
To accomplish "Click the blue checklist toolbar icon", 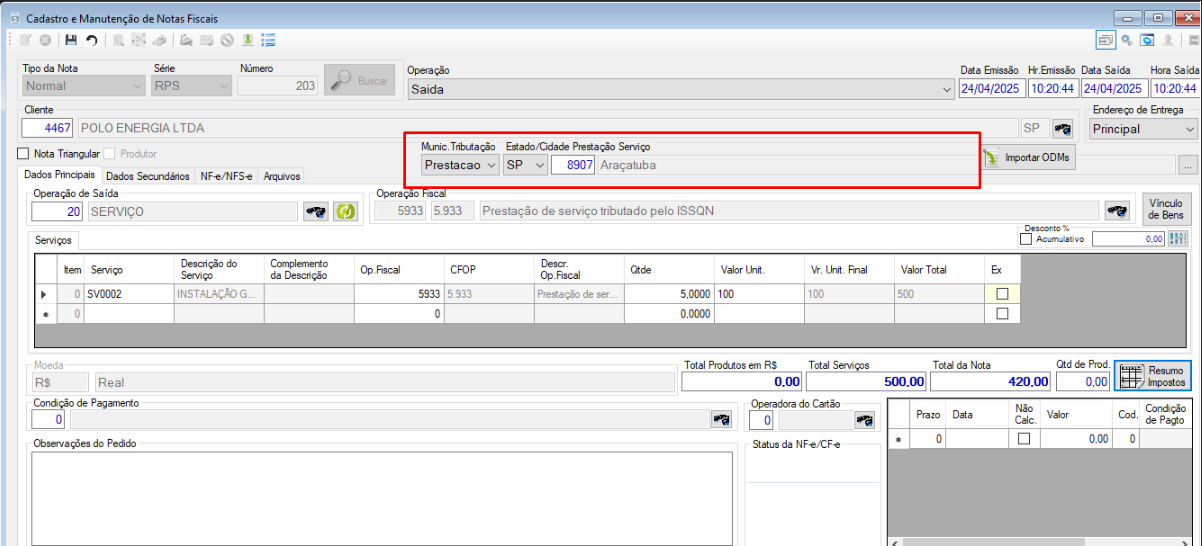I will (x=269, y=40).
